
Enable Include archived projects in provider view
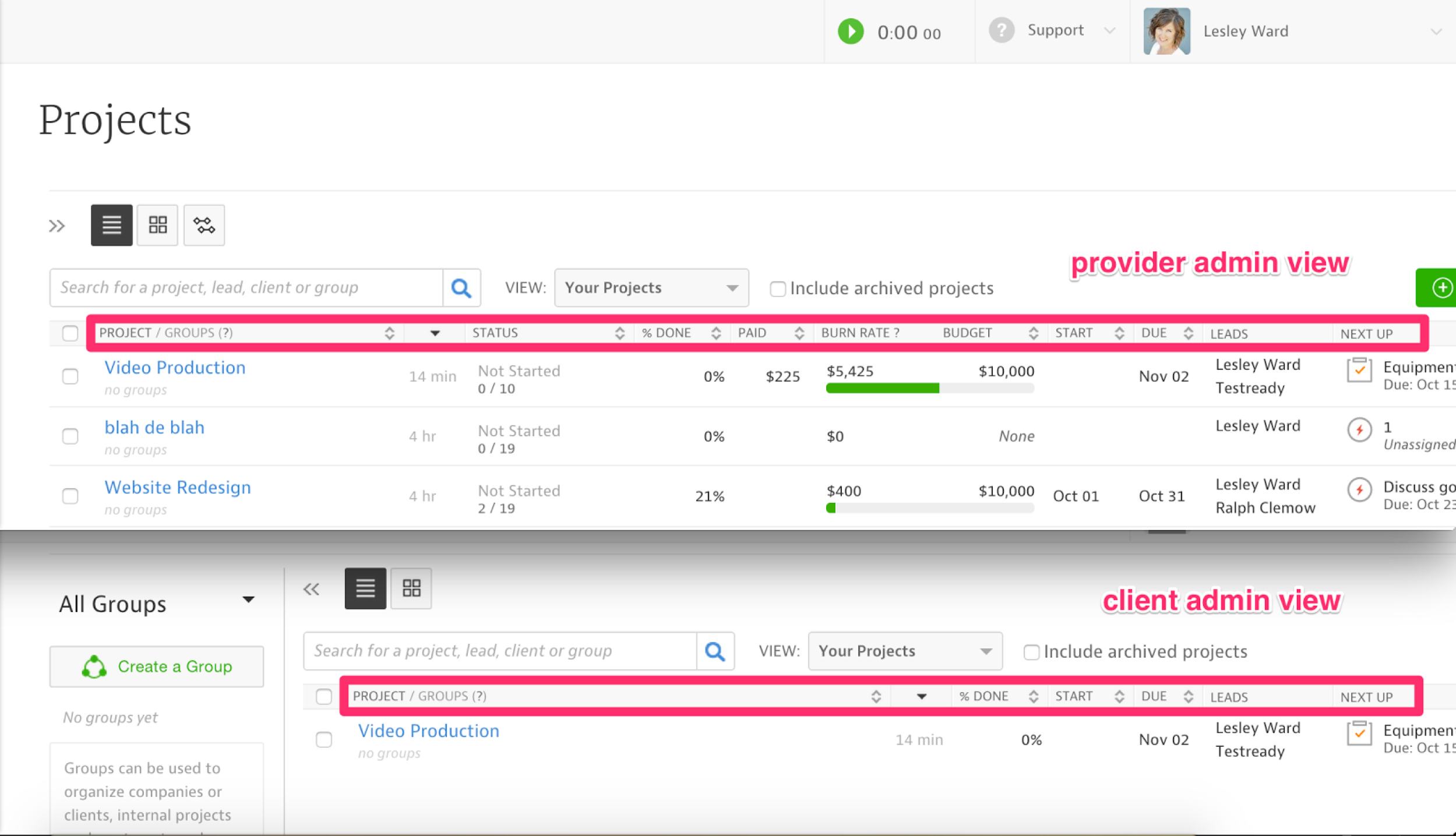[x=777, y=289]
